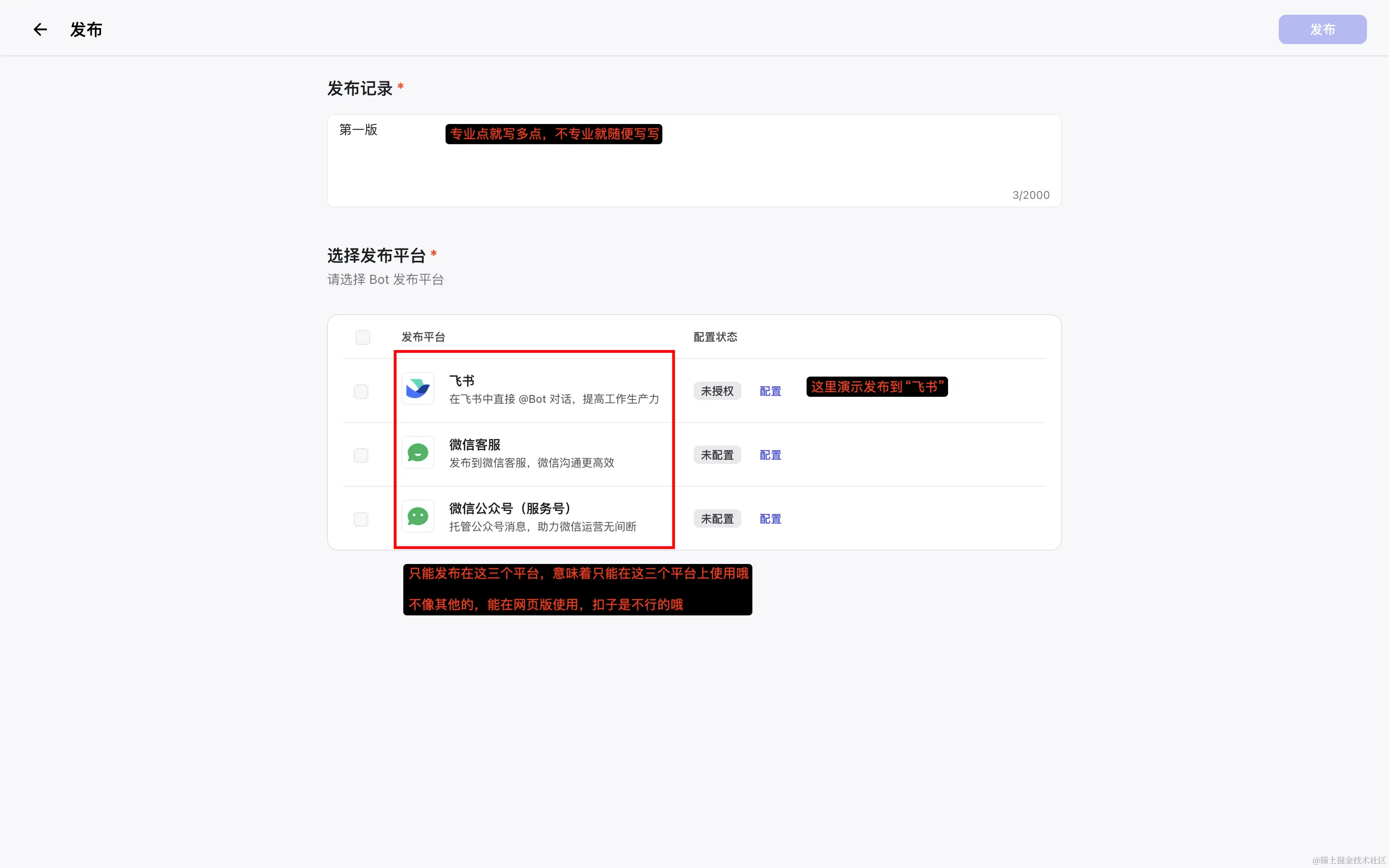The image size is (1389, 868).
Task: Click the purple 发布 button at top right
Action: click(1322, 29)
